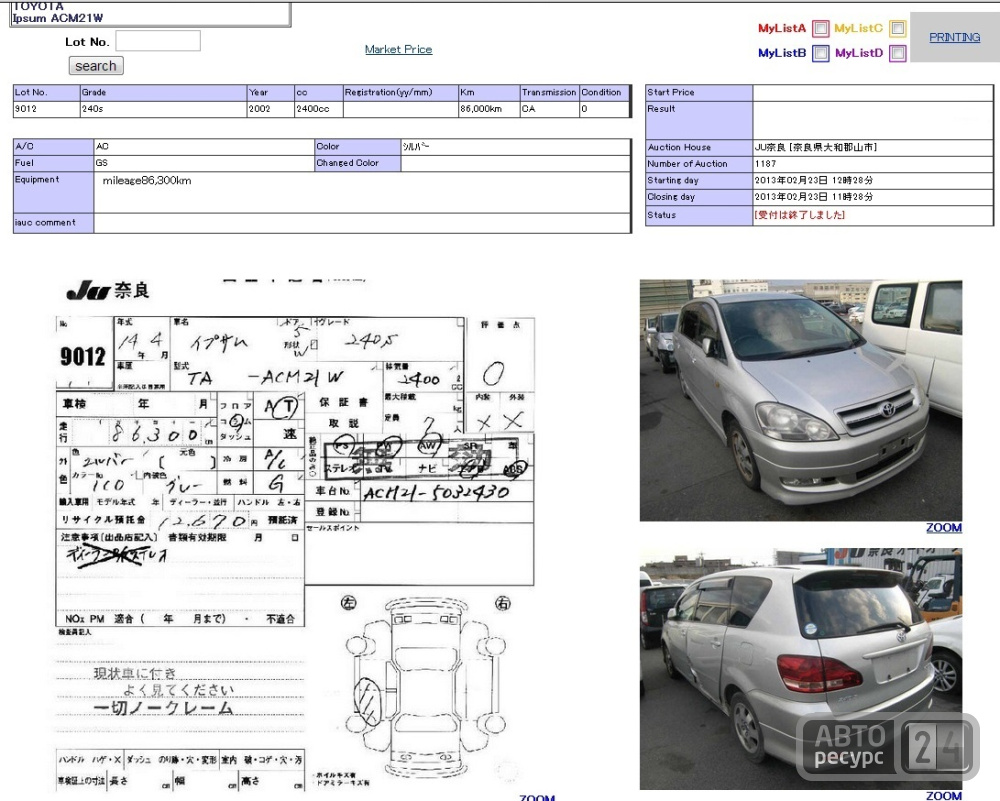Click the lot number 9012 cell
This screenshot has width=1000, height=801.
(47, 109)
